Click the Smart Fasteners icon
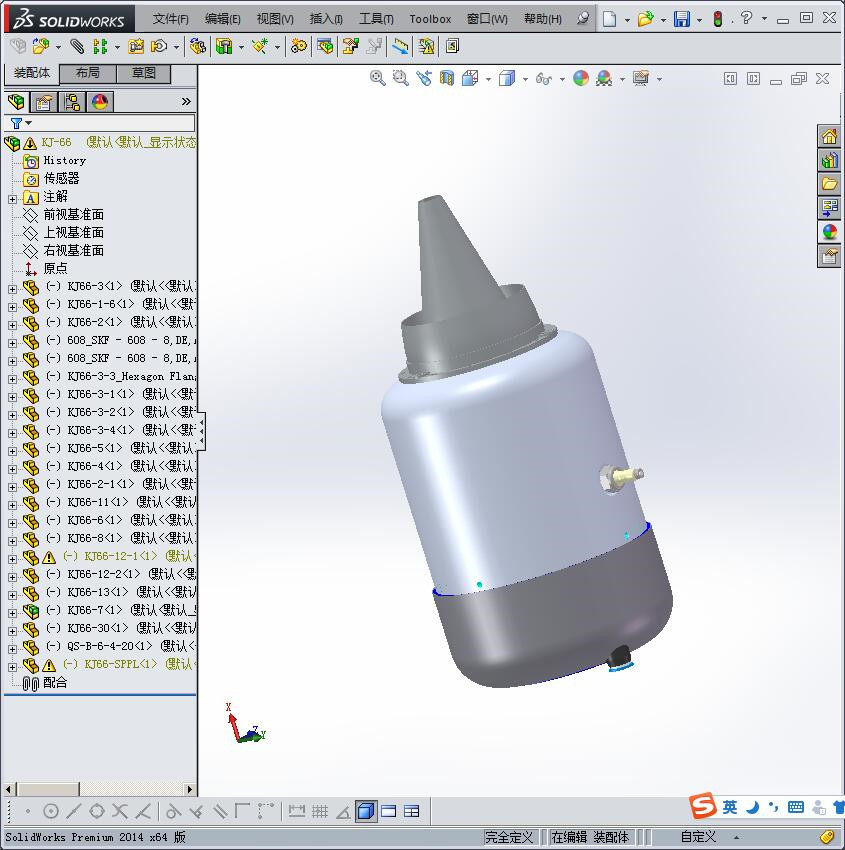Viewport: 845px width, 850px height. click(x=136, y=47)
